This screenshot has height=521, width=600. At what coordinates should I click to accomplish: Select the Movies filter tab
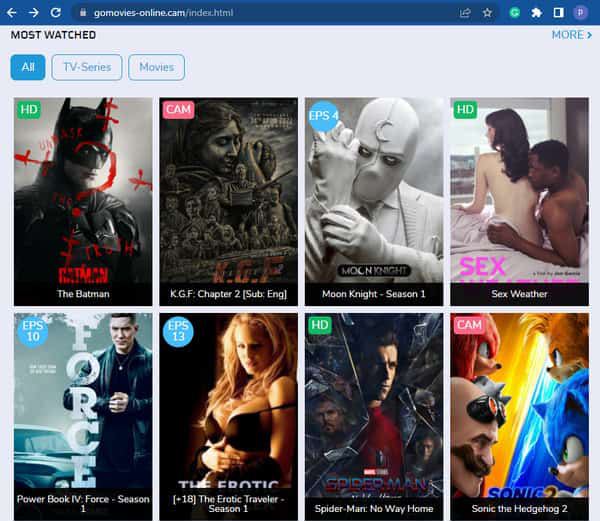coord(157,67)
